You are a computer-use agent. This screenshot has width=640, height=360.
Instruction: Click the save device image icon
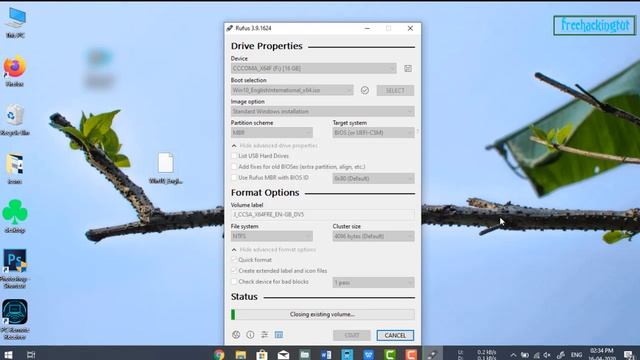tap(408, 68)
